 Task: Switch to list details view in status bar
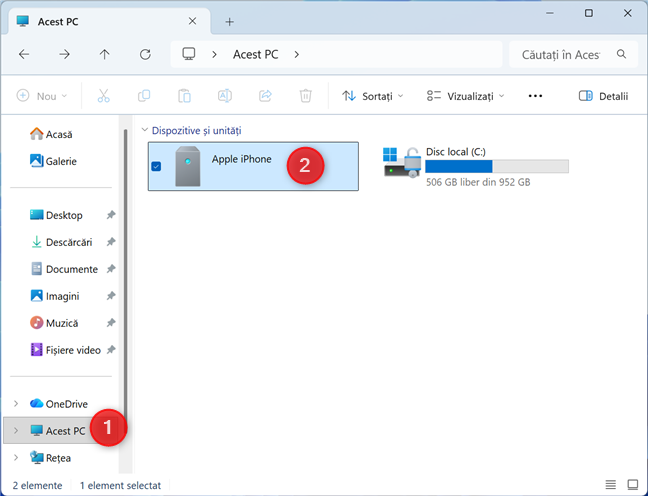click(x=610, y=484)
